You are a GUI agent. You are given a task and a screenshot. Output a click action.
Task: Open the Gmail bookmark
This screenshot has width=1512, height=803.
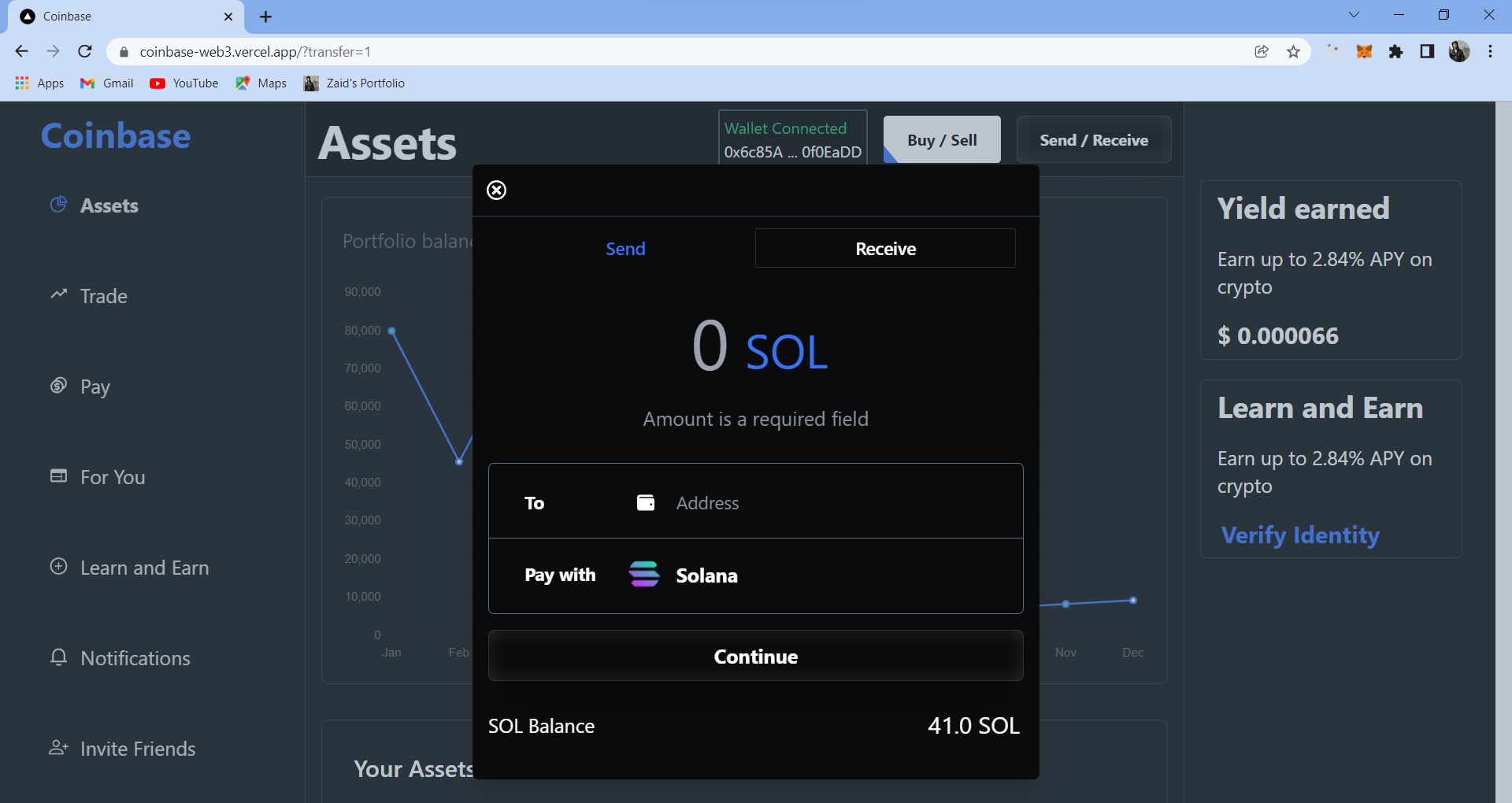pos(107,83)
